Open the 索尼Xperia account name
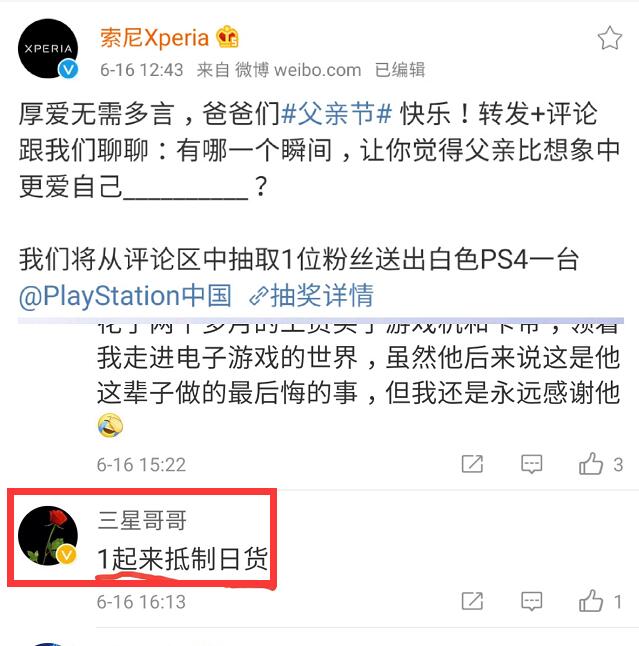Image resolution: width=639 pixels, height=646 pixels. (154, 38)
